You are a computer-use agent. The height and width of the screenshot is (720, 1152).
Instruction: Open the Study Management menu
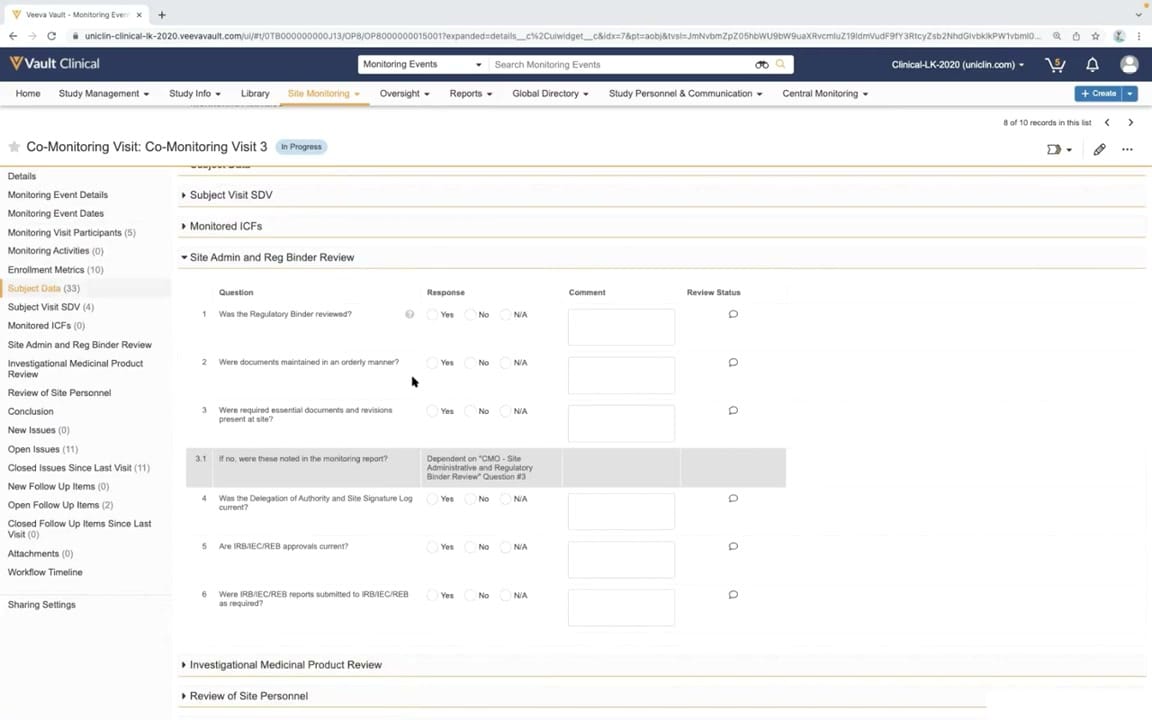tap(104, 93)
